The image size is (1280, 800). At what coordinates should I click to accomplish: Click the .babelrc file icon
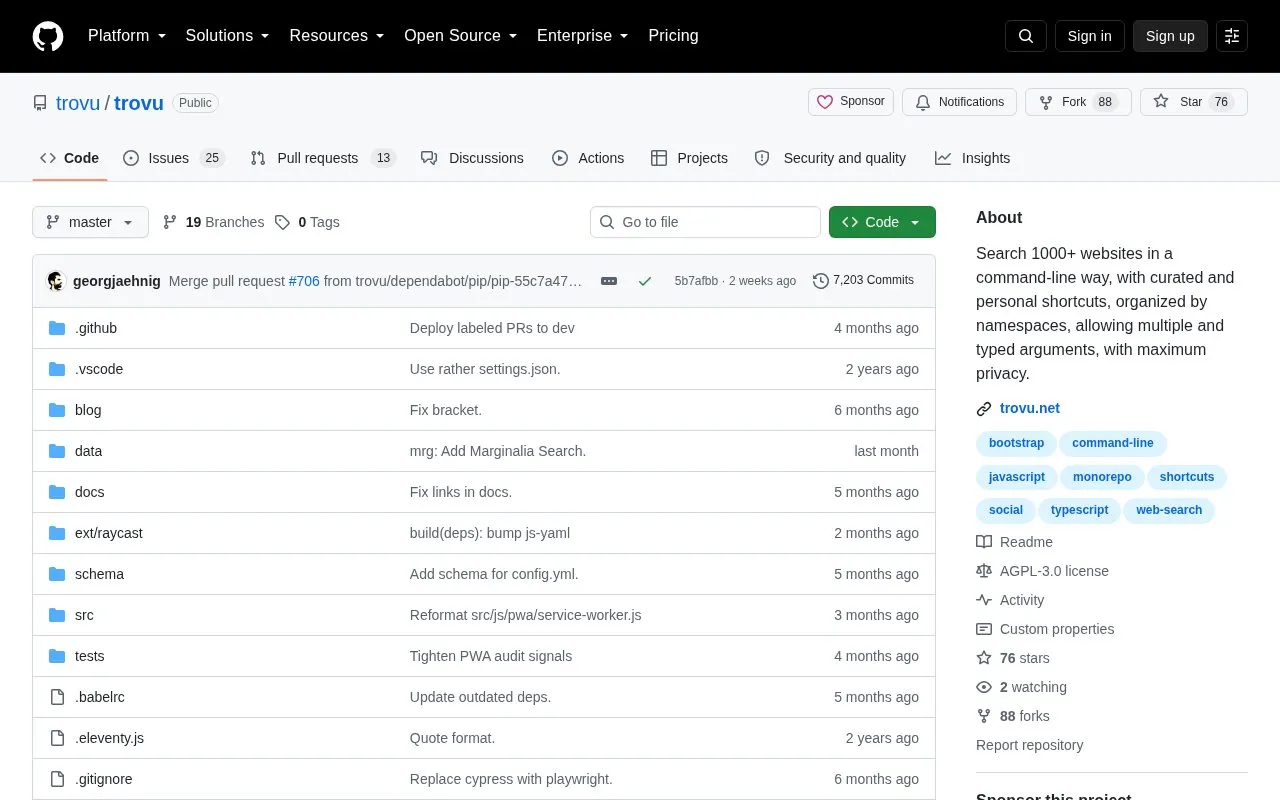[x=57, y=697]
